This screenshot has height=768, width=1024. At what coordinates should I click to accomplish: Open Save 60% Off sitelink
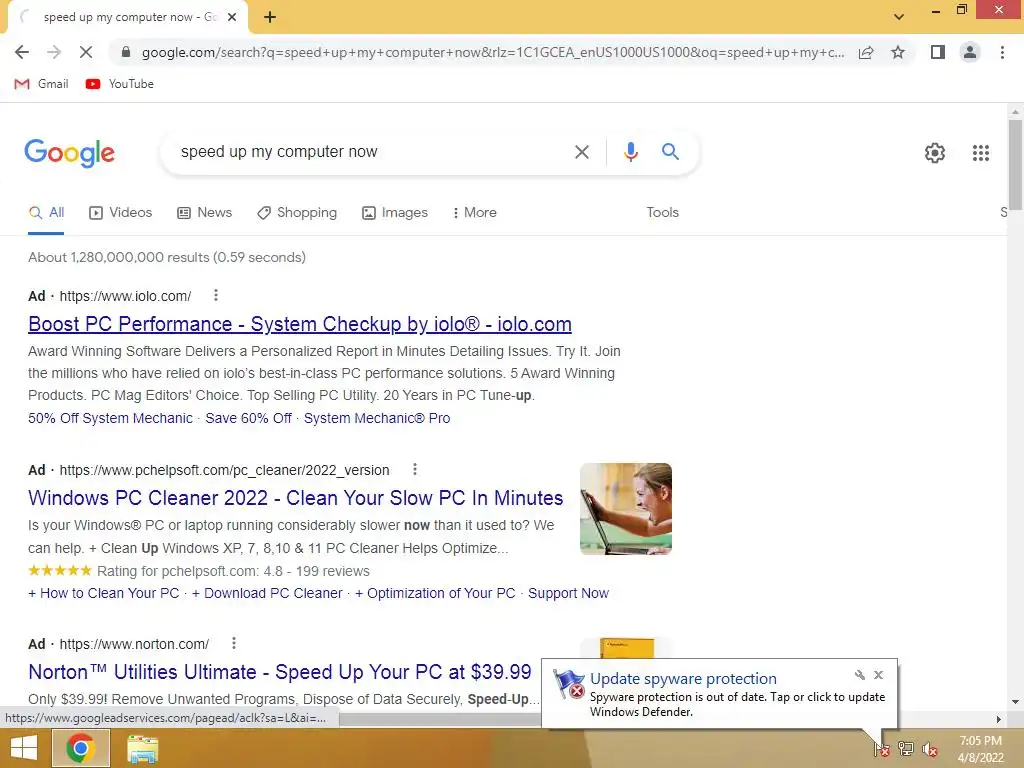click(248, 418)
